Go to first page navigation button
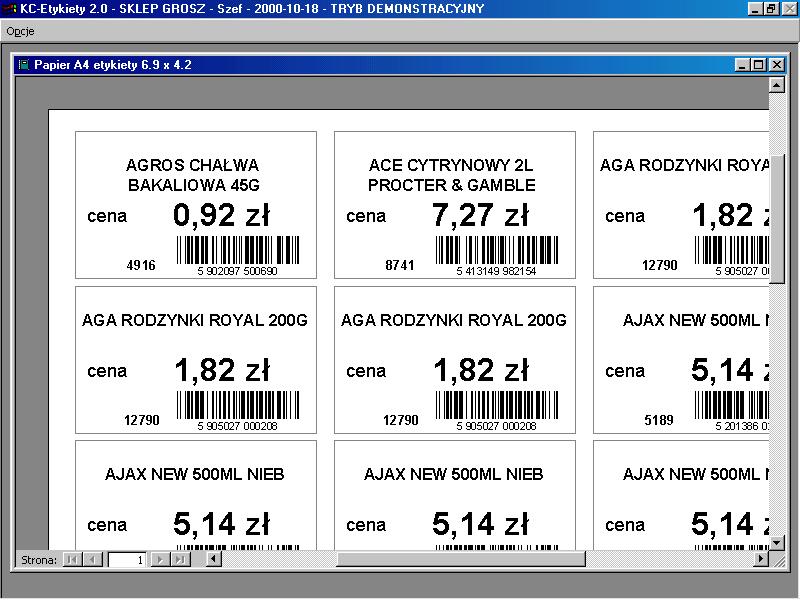Viewport: 800px width, 600px height. [x=71, y=560]
